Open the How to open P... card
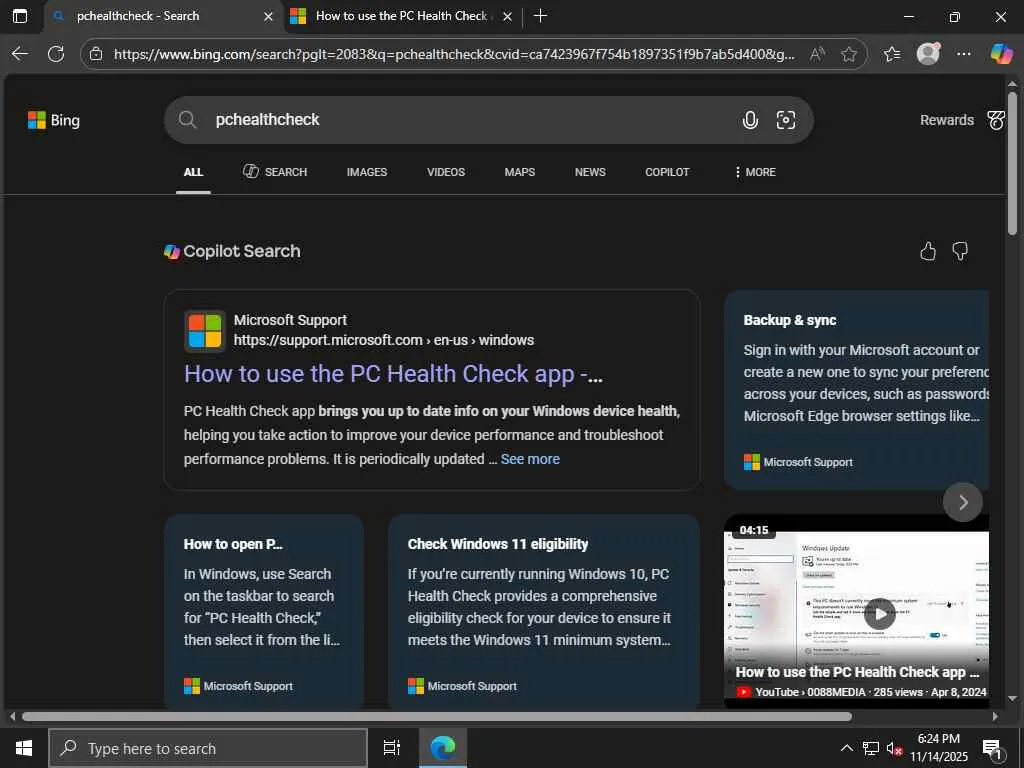The height and width of the screenshot is (768, 1024). (x=264, y=611)
